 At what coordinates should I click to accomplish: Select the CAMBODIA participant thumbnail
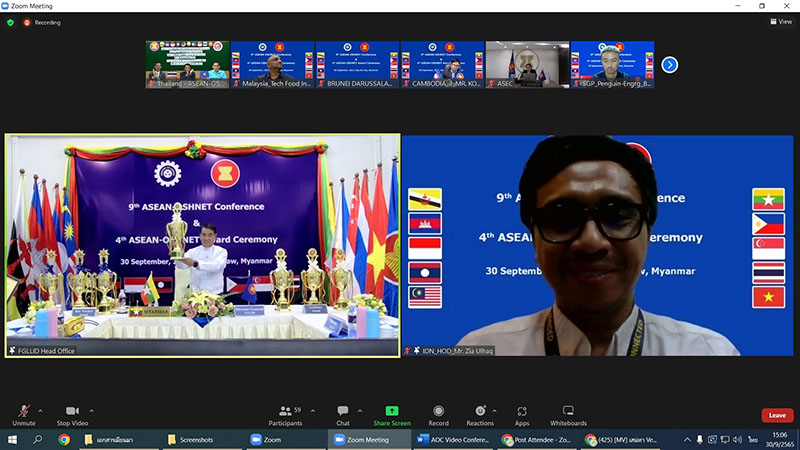tap(441, 65)
